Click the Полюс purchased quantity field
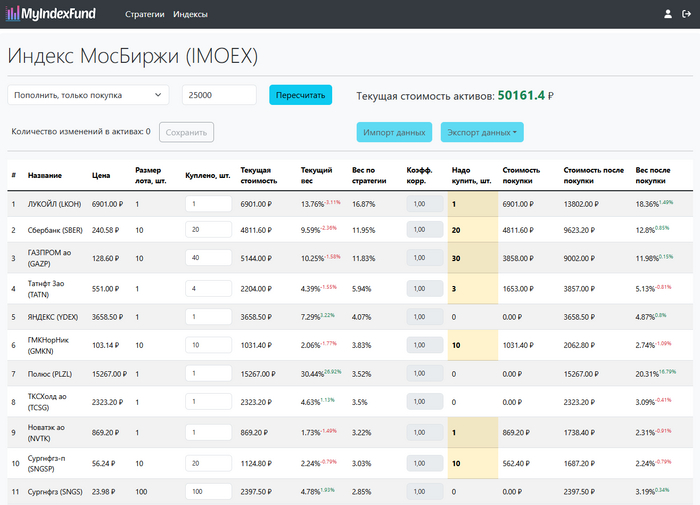Image resolution: width=700 pixels, height=505 pixels. pyautogui.click(x=208, y=374)
